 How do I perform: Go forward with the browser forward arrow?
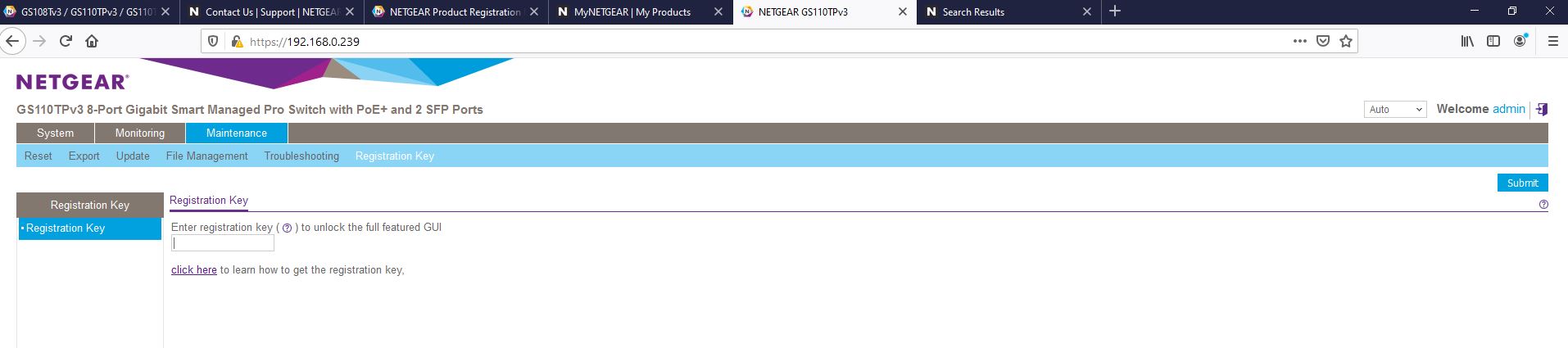click(x=39, y=41)
